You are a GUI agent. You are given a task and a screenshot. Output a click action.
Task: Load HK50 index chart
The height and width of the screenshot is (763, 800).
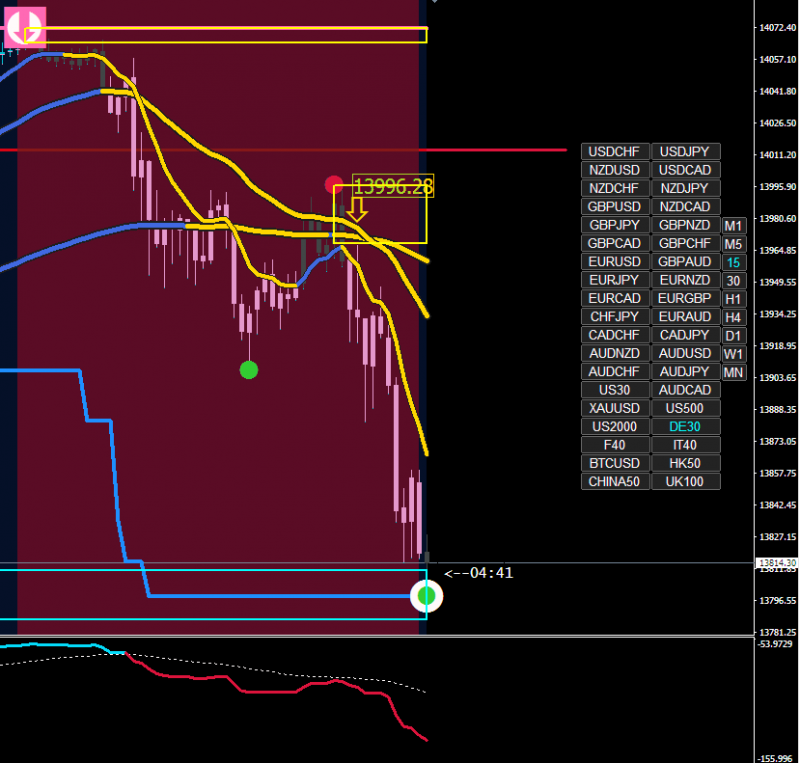(685, 464)
